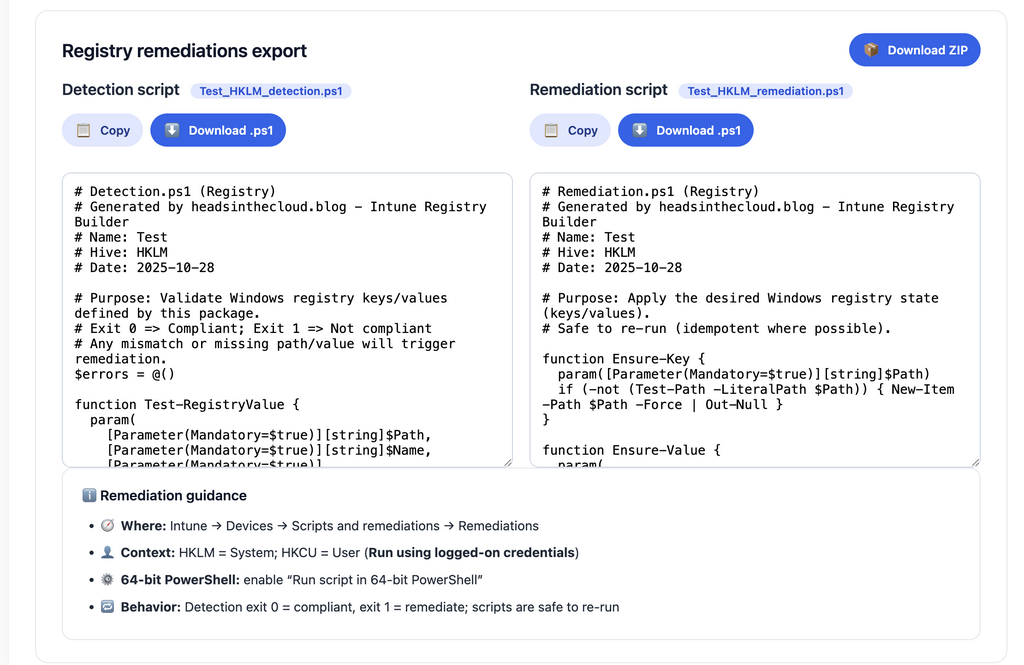Click inside the detection script text area
Image resolution: width=1024 pixels, height=665 pixels.
tap(287, 320)
